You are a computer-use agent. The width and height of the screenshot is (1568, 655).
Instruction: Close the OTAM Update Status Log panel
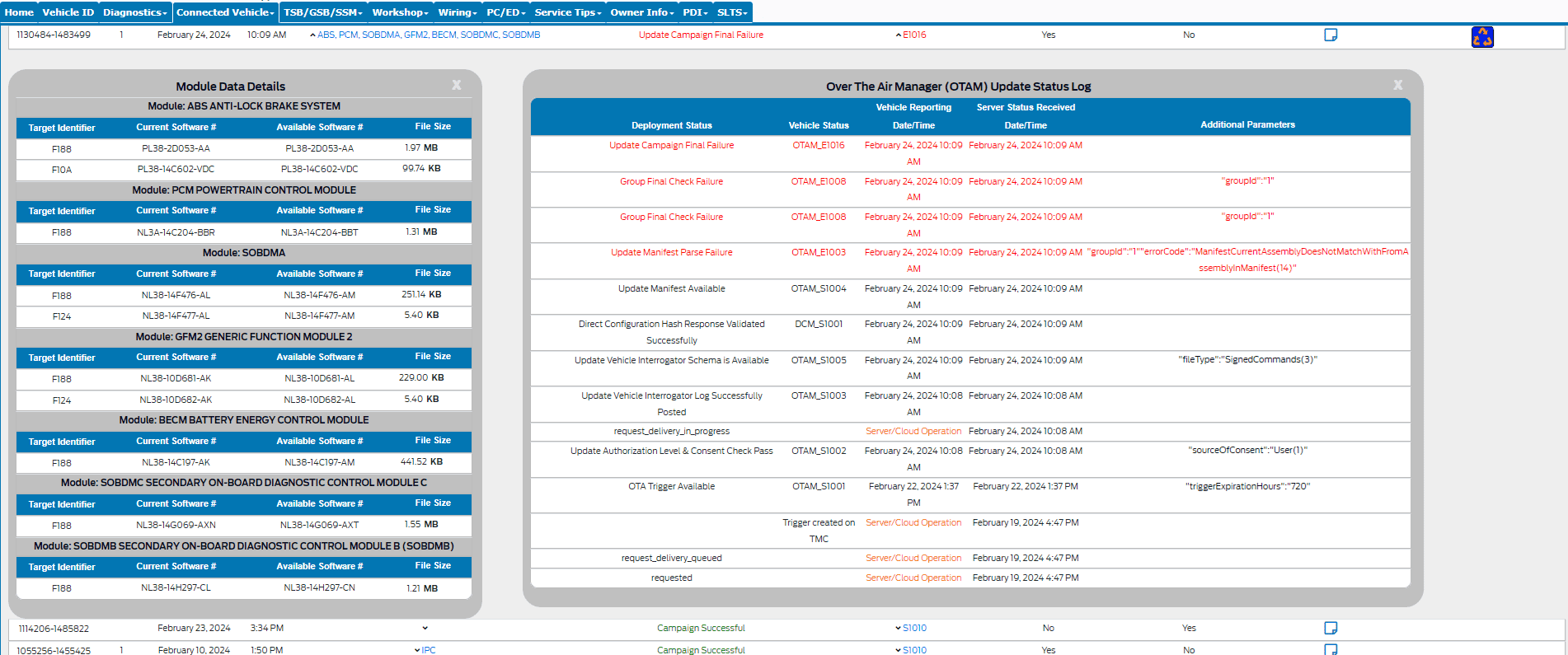[1397, 85]
